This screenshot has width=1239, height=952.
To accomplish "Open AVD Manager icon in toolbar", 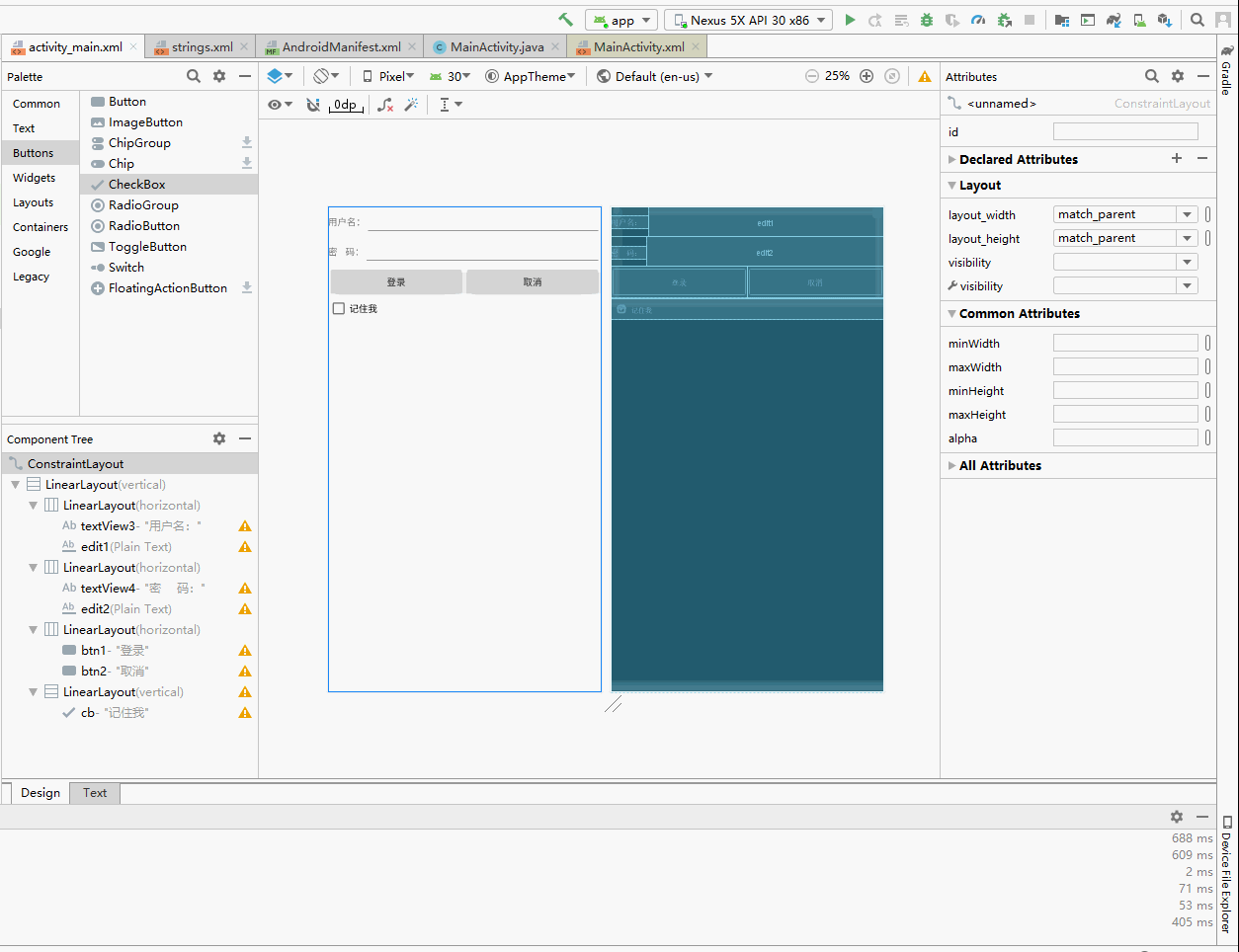I will pos(1139,20).
